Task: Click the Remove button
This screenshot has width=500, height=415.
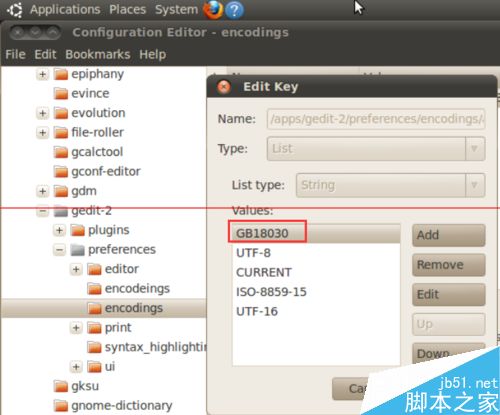Action: (449, 265)
